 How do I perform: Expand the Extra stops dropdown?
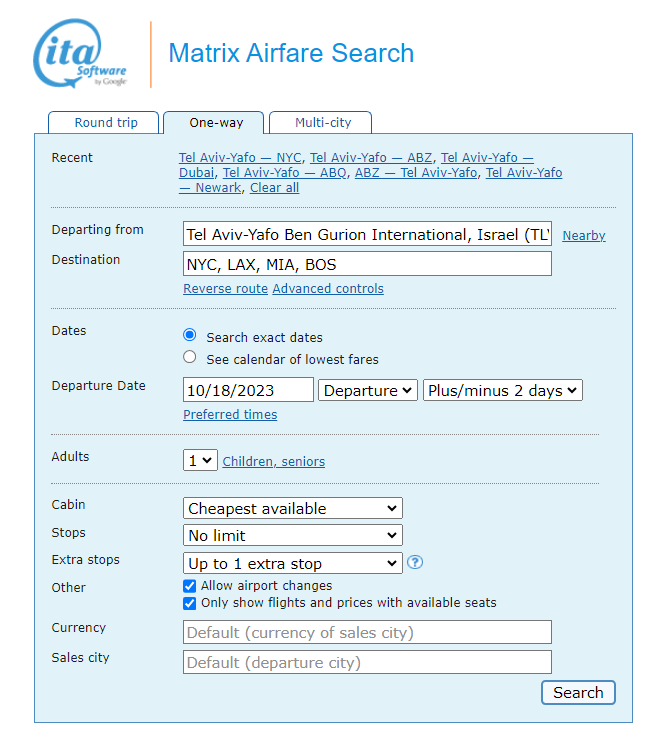click(x=293, y=563)
